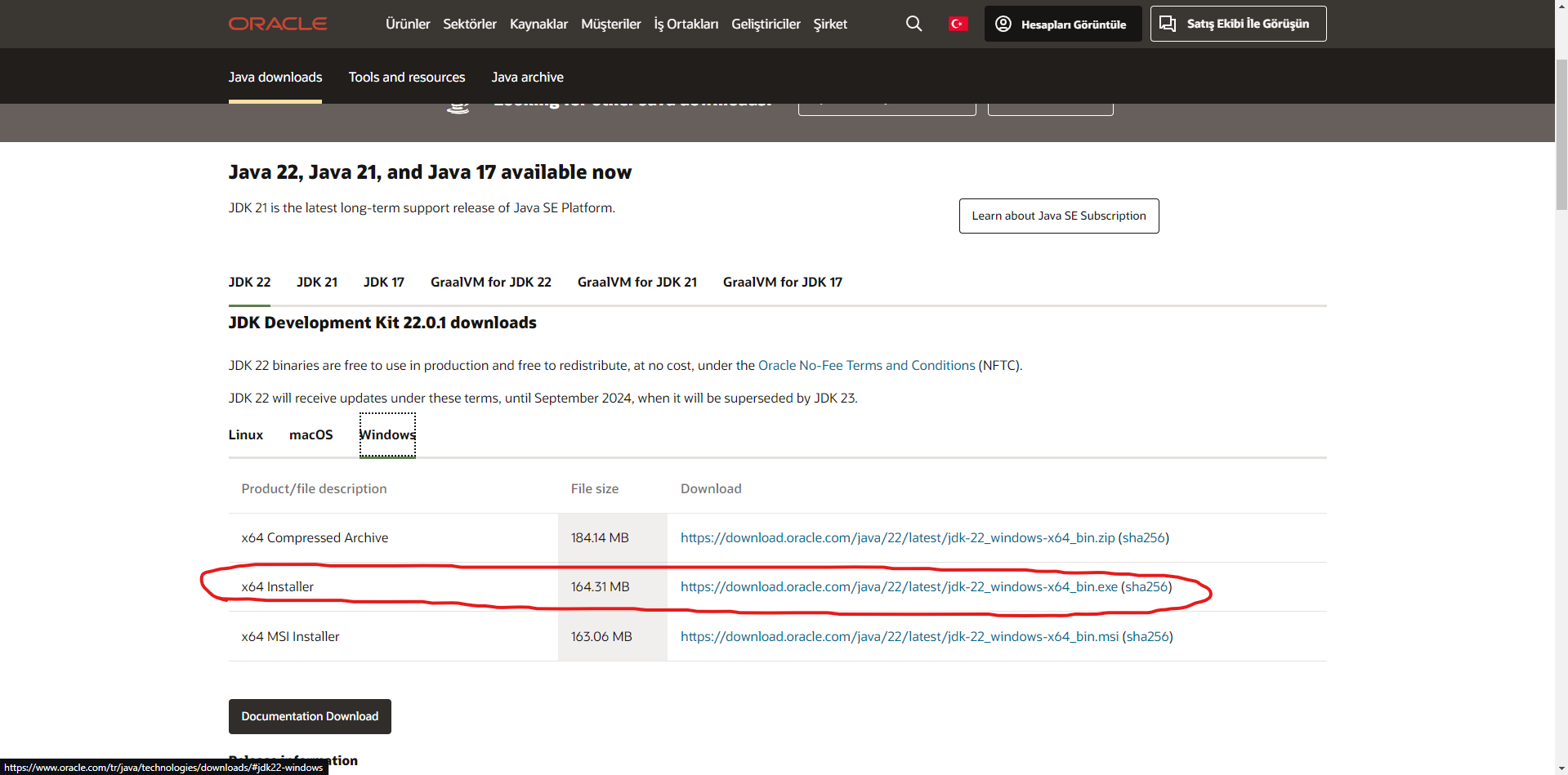Viewport: 1568px width, 775px height.
Task: Click the 'Java 22, Java 21, and Java 17 available now' heading
Action: click(x=430, y=172)
